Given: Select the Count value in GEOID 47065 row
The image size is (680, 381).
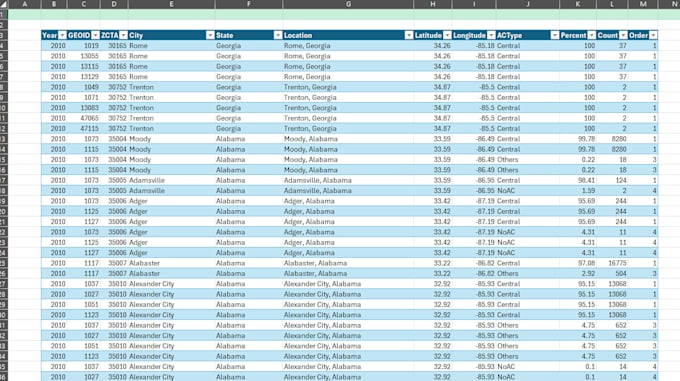Looking at the screenshot, I should point(612,118).
